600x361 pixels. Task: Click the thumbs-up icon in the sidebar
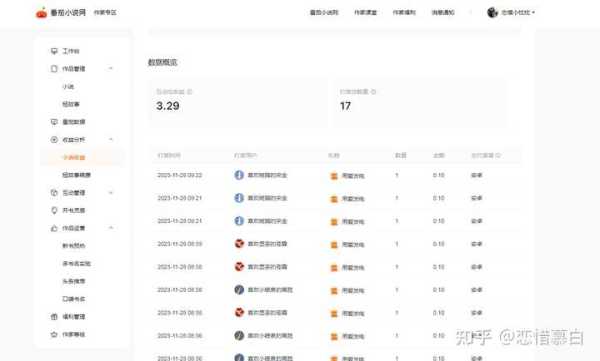point(54,228)
